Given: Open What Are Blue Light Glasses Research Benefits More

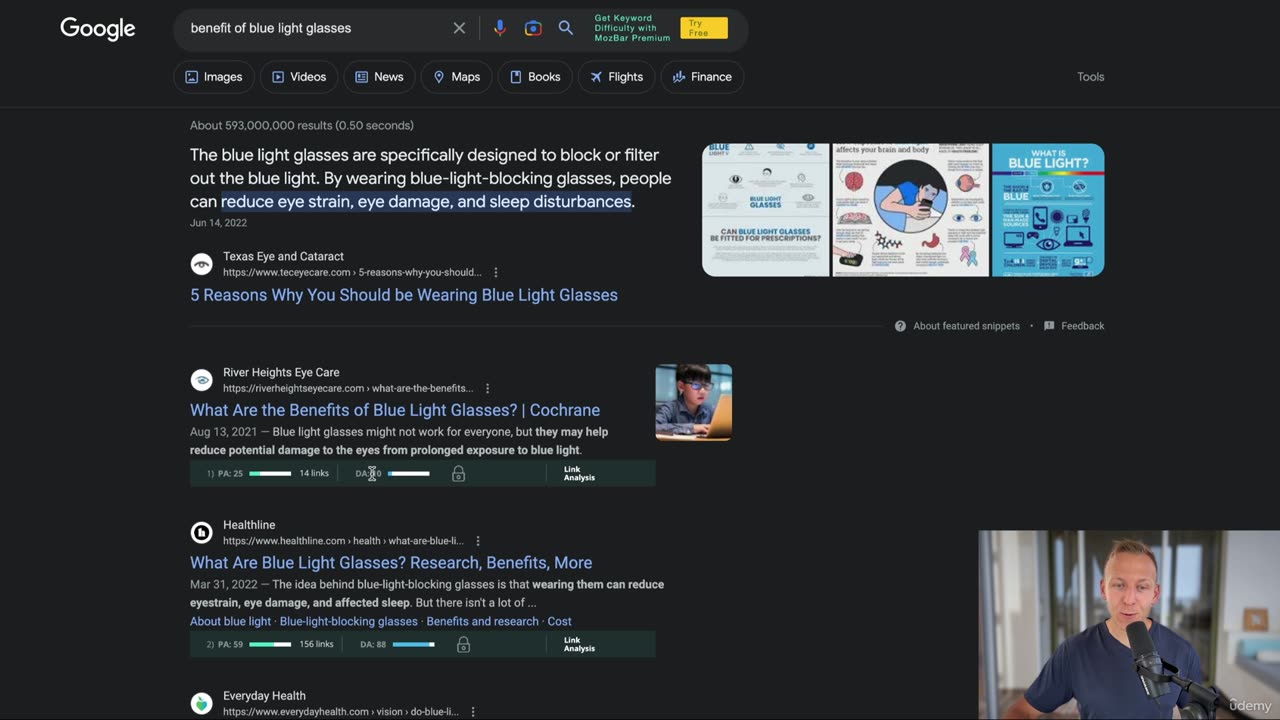Looking at the screenshot, I should 391,563.
